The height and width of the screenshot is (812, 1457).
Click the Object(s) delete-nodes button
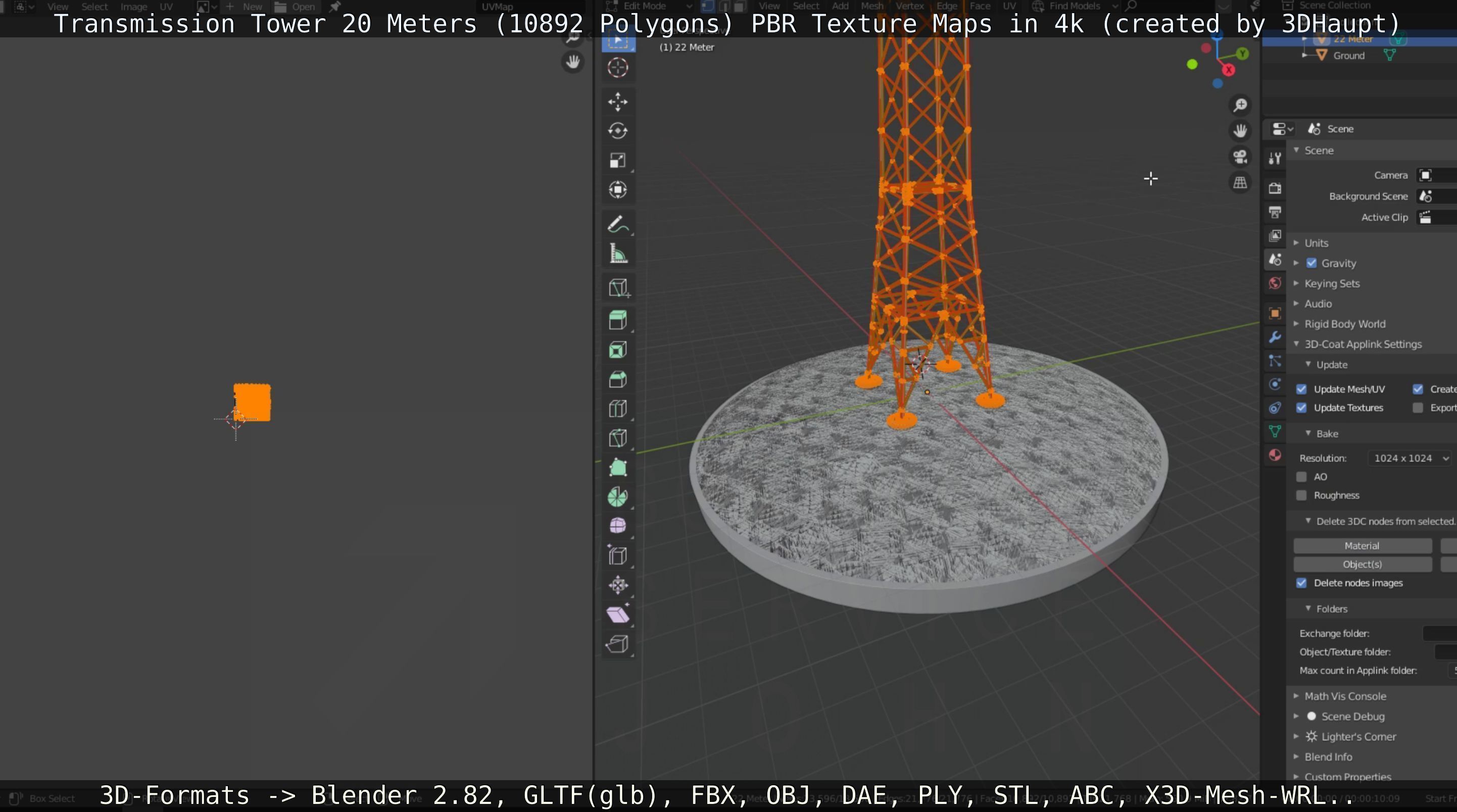pos(1362,565)
